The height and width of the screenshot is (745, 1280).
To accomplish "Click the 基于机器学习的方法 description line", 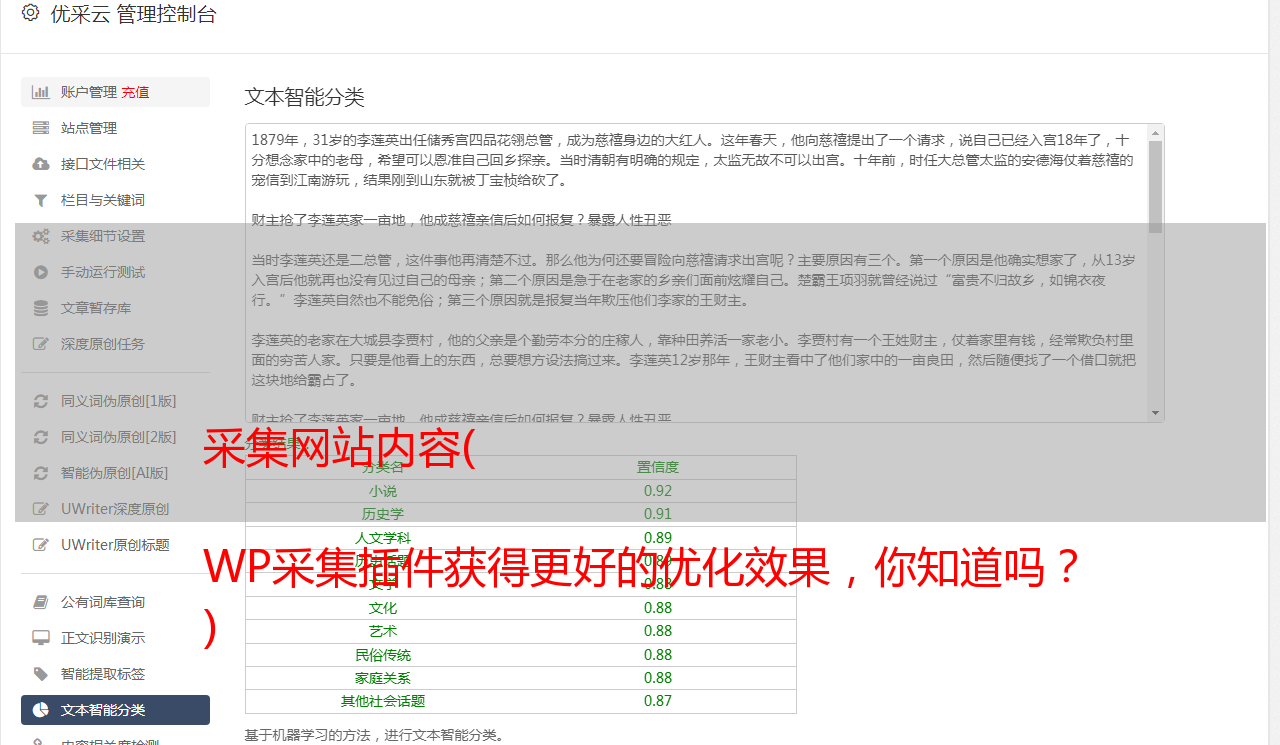I will click(x=375, y=735).
